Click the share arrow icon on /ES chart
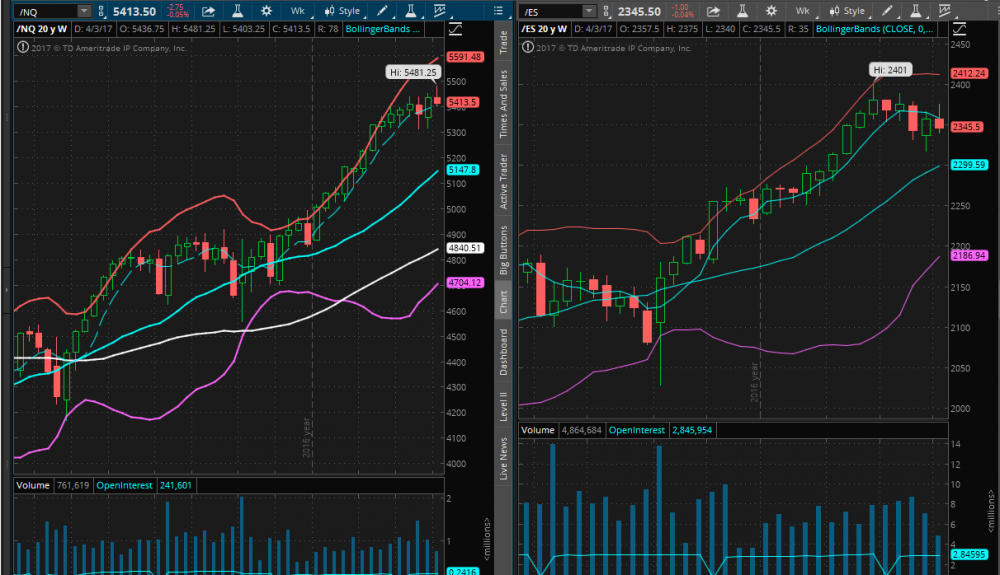 pos(711,11)
